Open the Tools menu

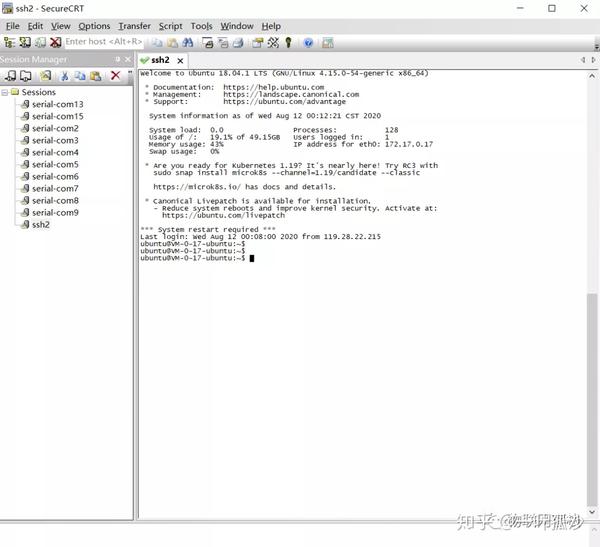click(201, 26)
